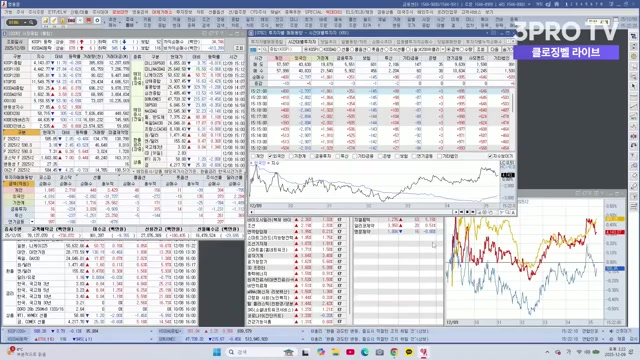Select the 15:21:00 time row
Screen dimensions: 640x360
click(x=380, y=91)
